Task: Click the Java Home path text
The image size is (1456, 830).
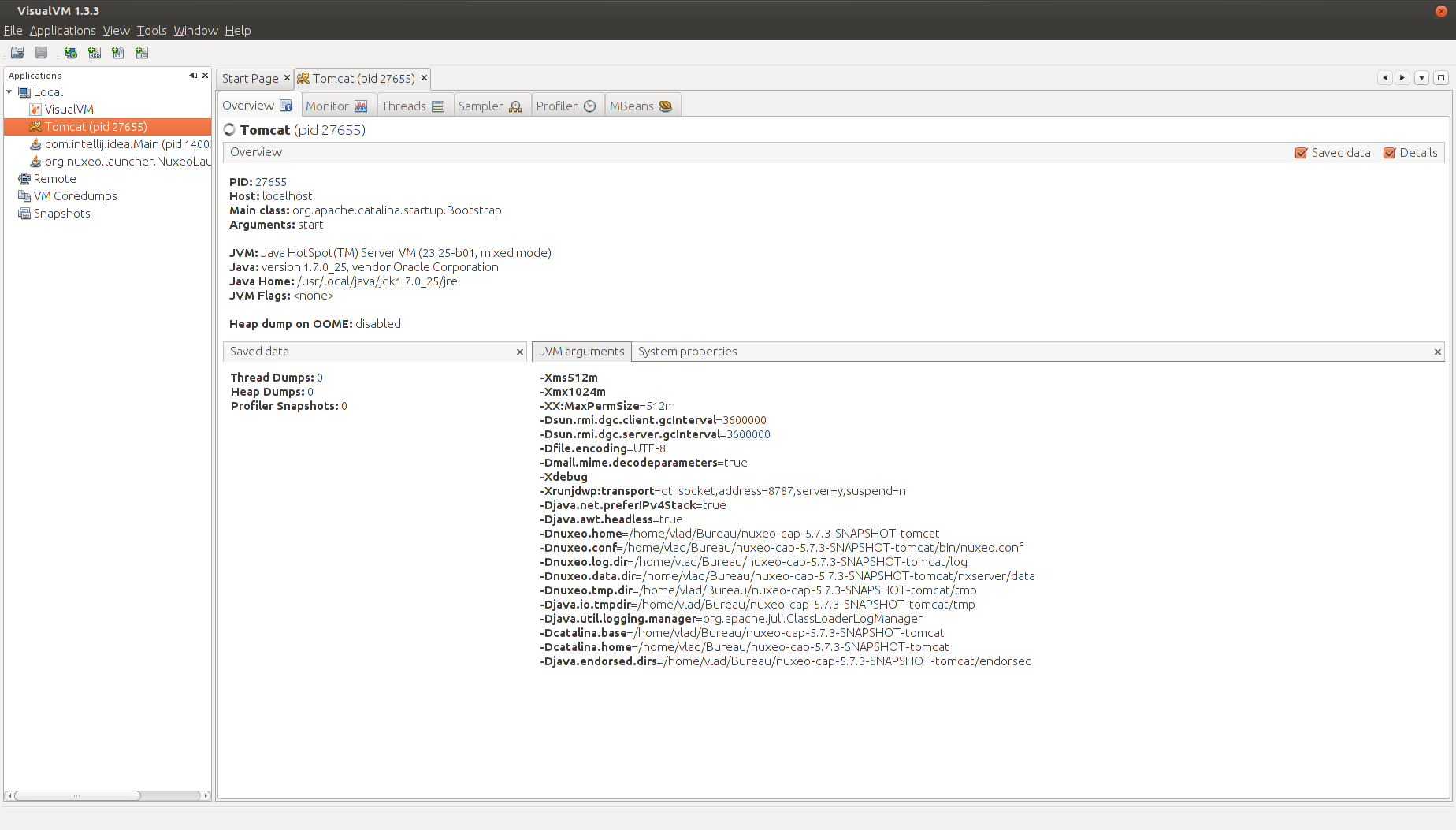Action: [377, 281]
